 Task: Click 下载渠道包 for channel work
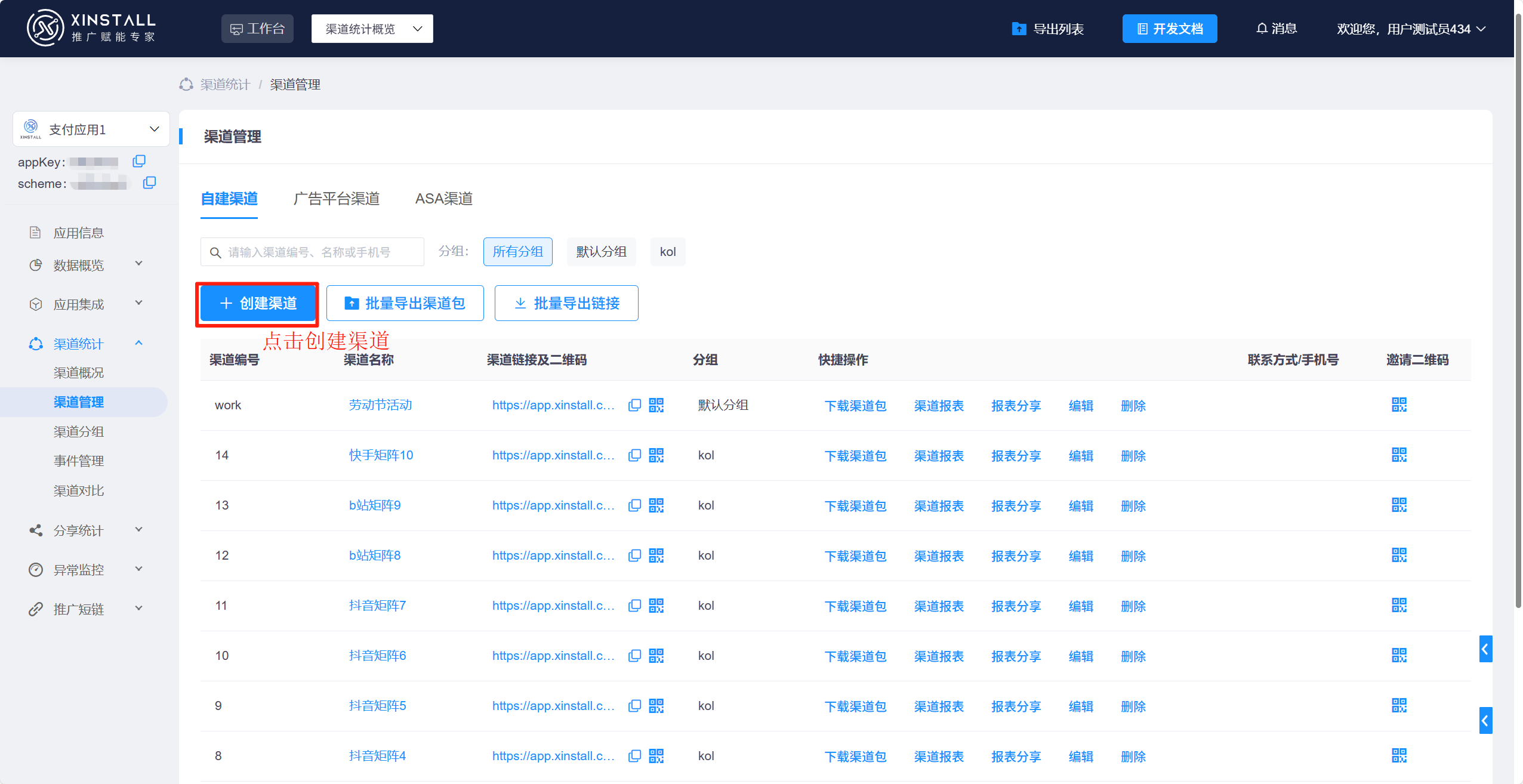click(x=855, y=406)
